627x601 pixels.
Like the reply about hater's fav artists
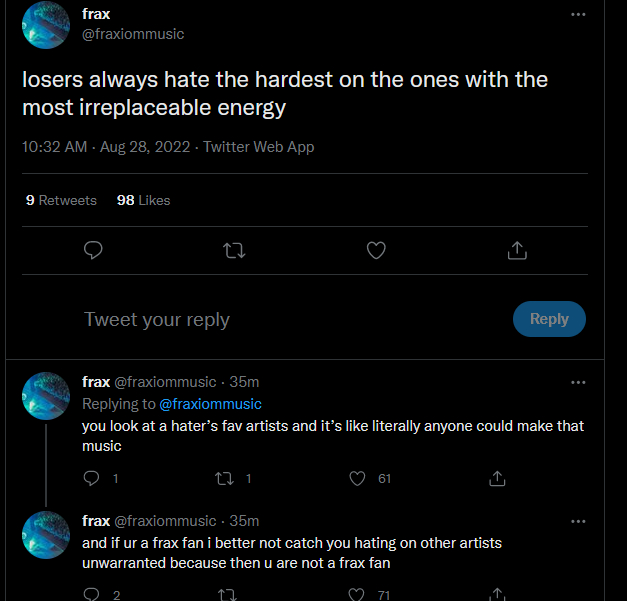[x=358, y=479]
